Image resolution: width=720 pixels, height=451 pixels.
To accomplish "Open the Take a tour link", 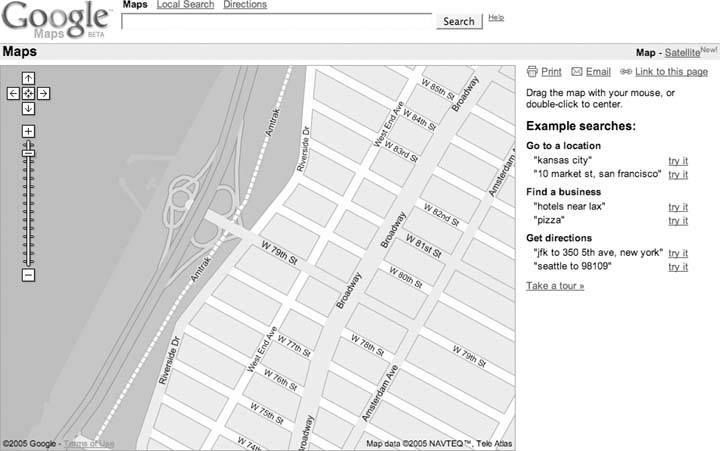I will [x=555, y=286].
